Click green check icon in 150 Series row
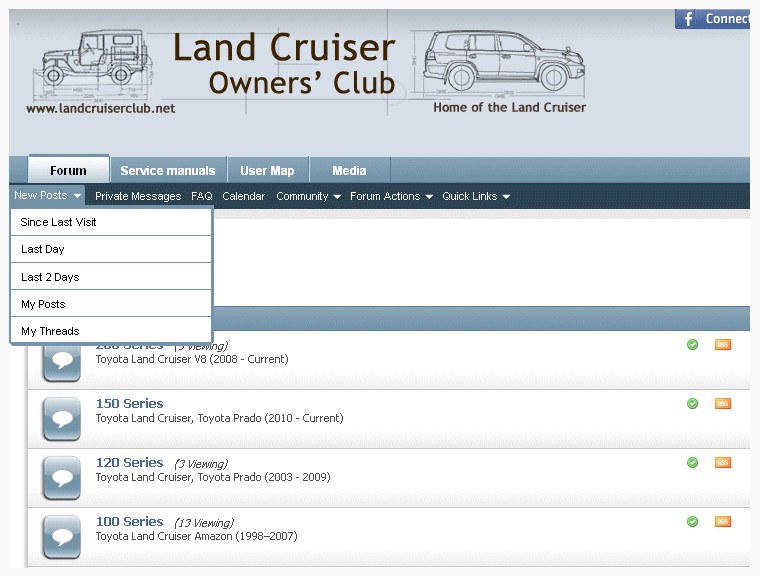Image resolution: width=760 pixels, height=576 pixels. point(693,403)
